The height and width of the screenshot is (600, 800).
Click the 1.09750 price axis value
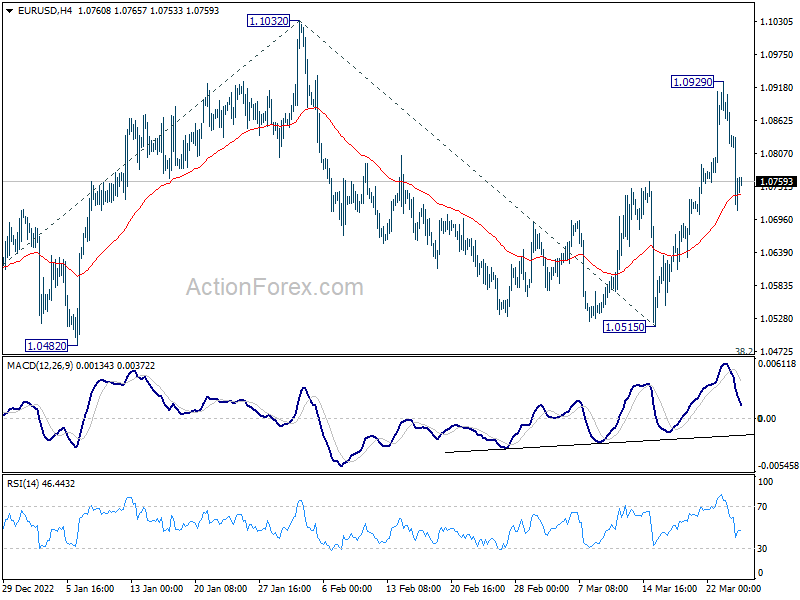click(x=776, y=55)
